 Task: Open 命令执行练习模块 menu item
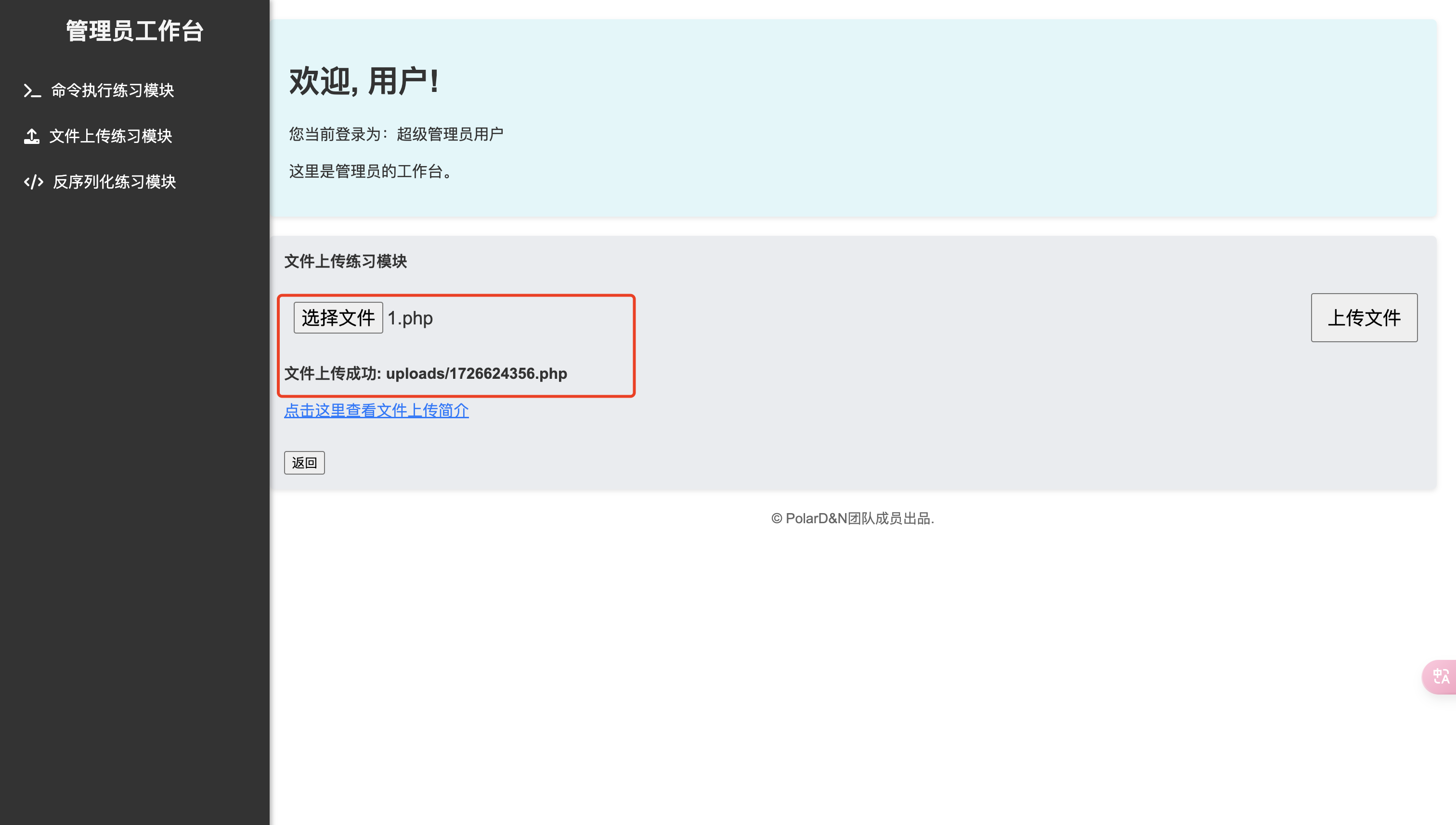(x=112, y=90)
